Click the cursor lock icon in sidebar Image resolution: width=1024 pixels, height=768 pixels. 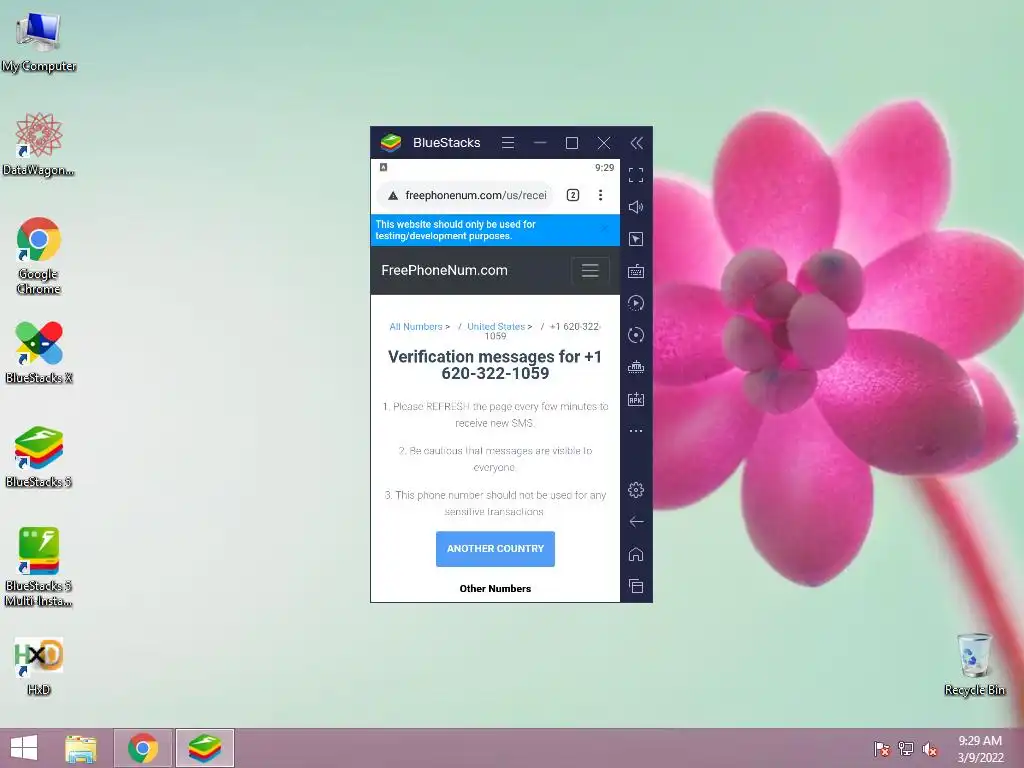pos(636,239)
